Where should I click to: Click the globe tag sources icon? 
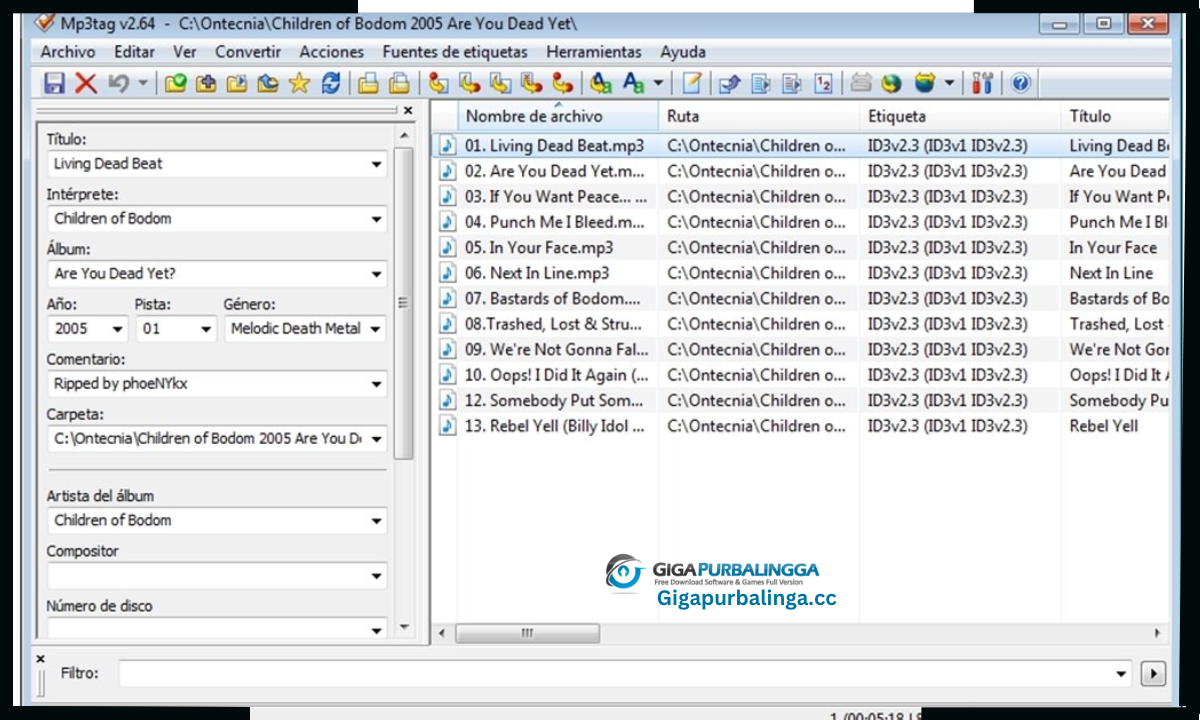pos(891,83)
